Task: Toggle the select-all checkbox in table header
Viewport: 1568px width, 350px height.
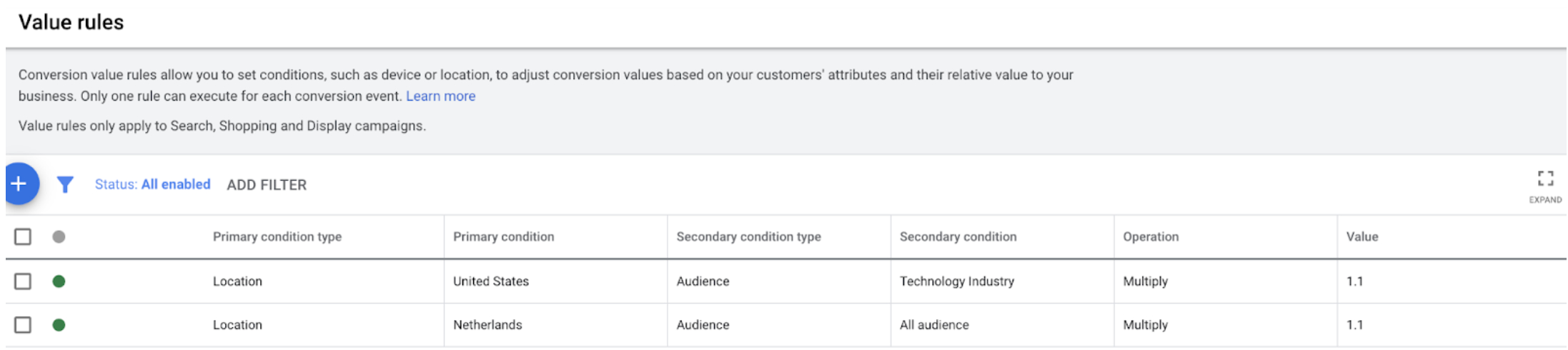Action: click(23, 236)
